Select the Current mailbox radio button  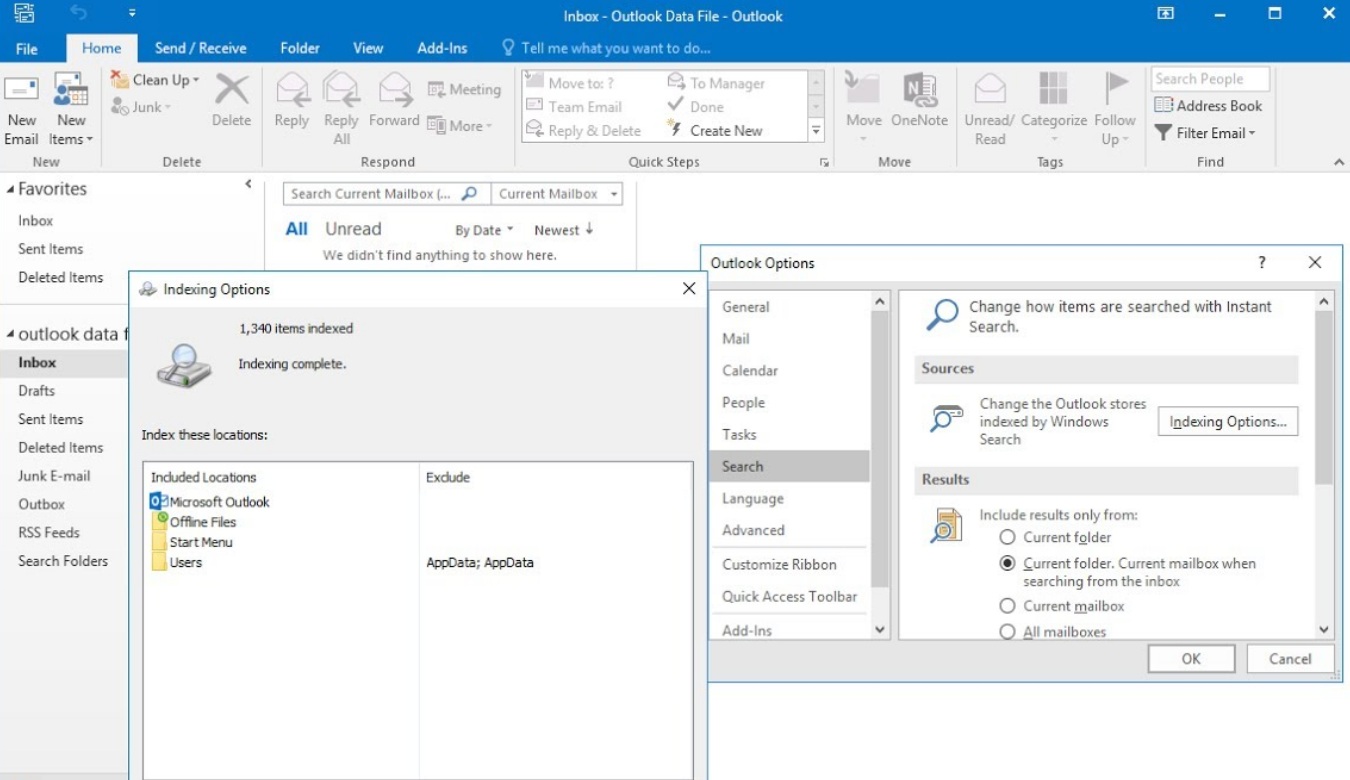[x=1008, y=606]
